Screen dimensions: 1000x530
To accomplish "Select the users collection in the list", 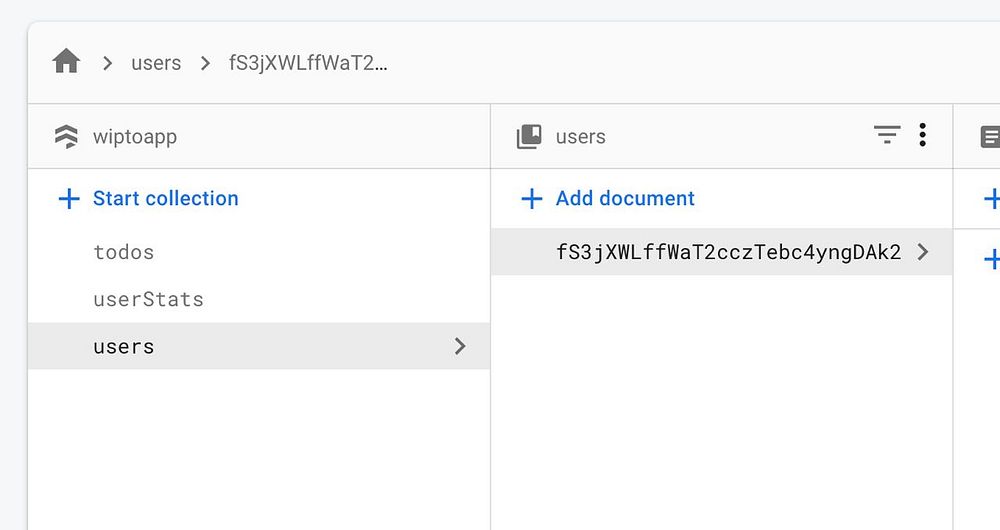I will [124, 347].
